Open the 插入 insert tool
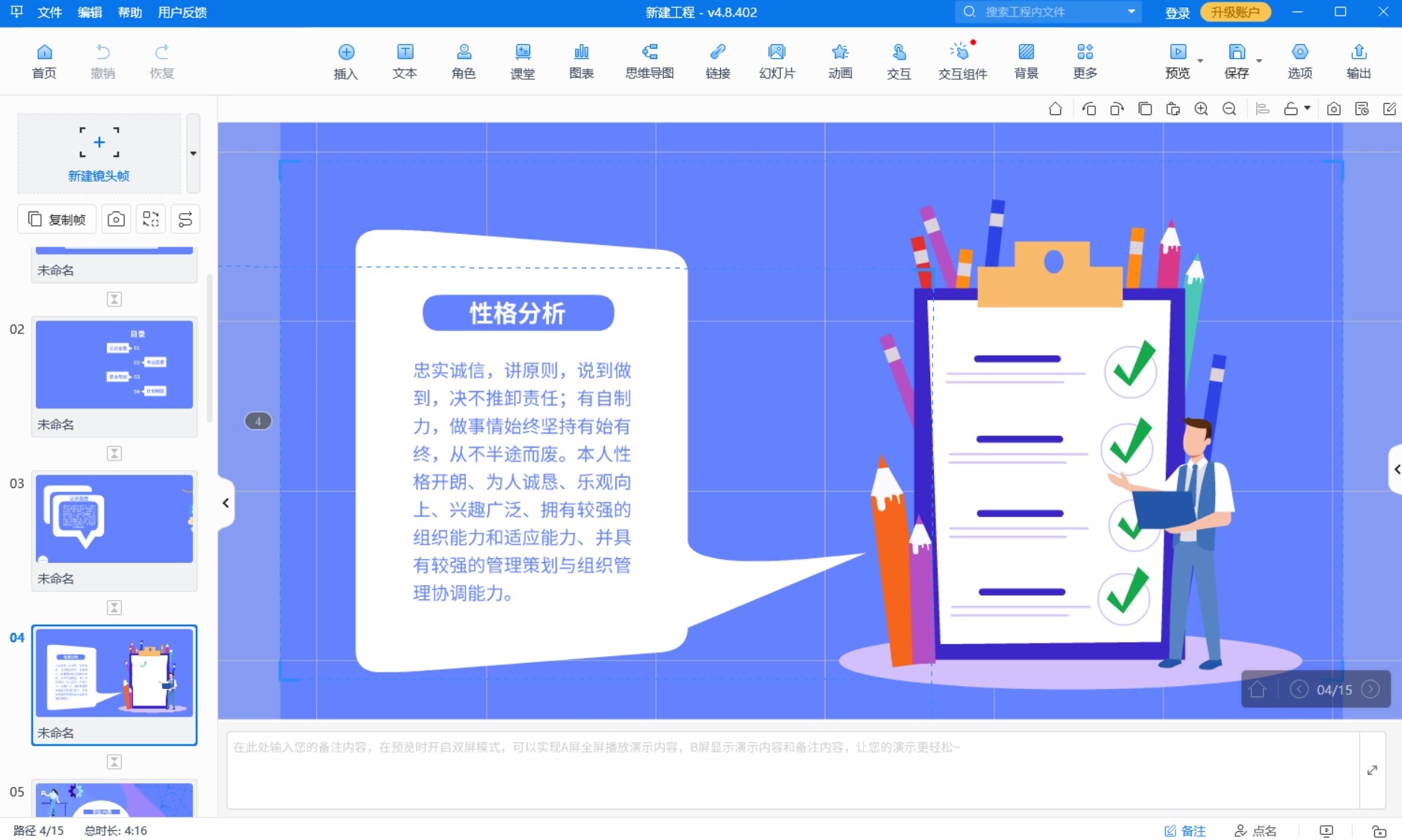 pos(345,61)
